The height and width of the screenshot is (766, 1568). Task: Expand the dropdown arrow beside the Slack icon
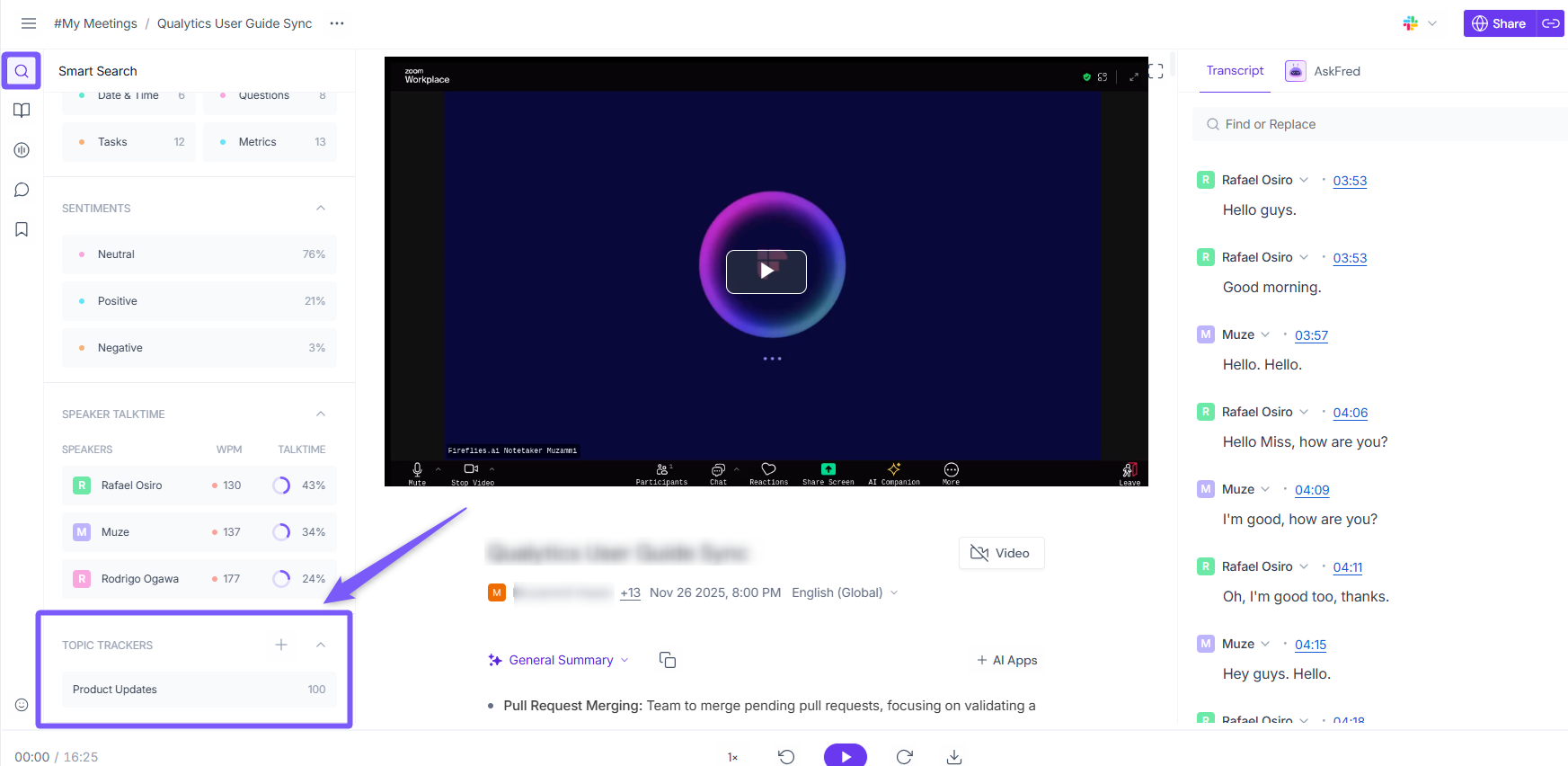coord(1432,23)
